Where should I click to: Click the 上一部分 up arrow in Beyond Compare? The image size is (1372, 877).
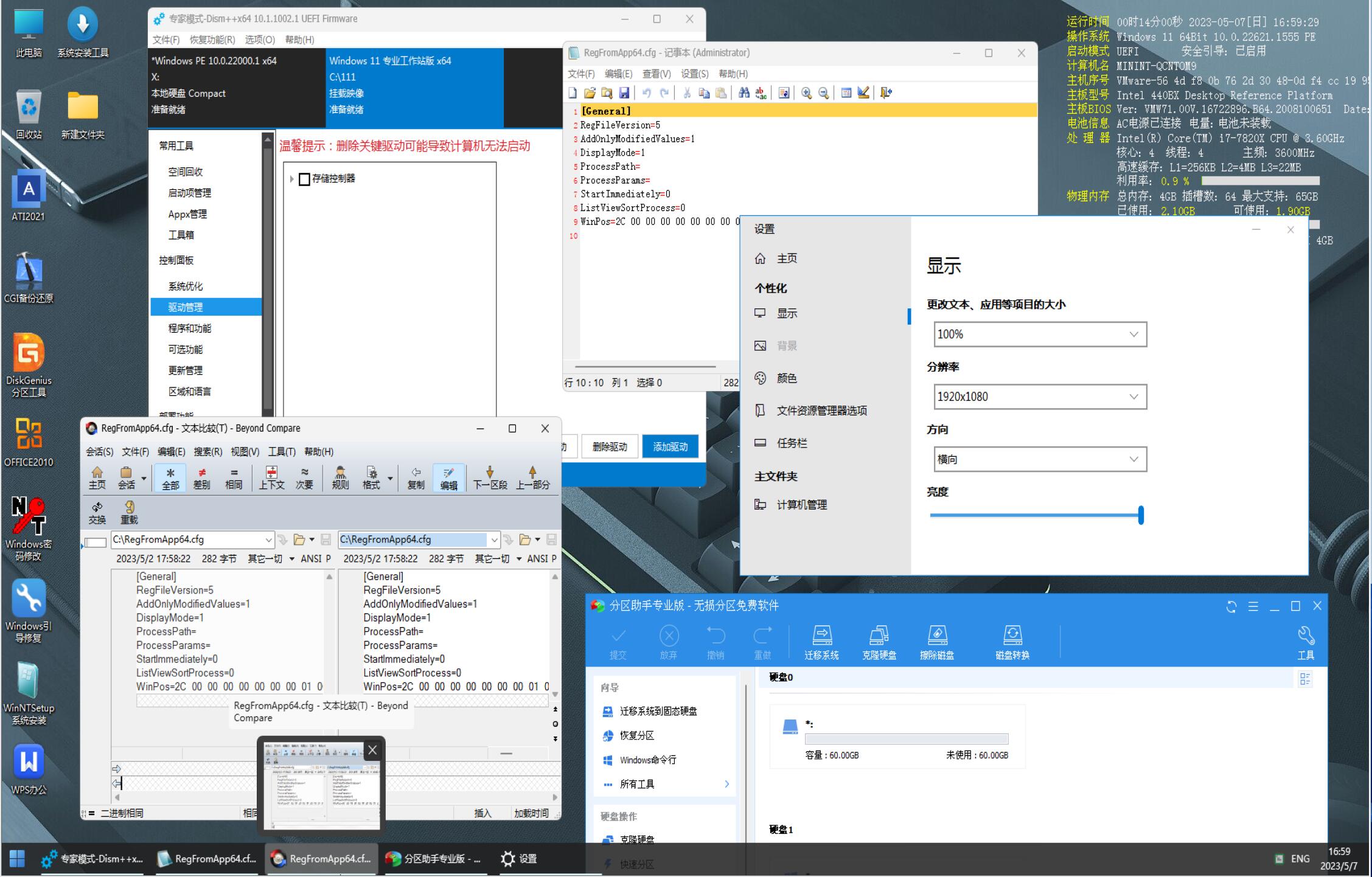tap(532, 478)
